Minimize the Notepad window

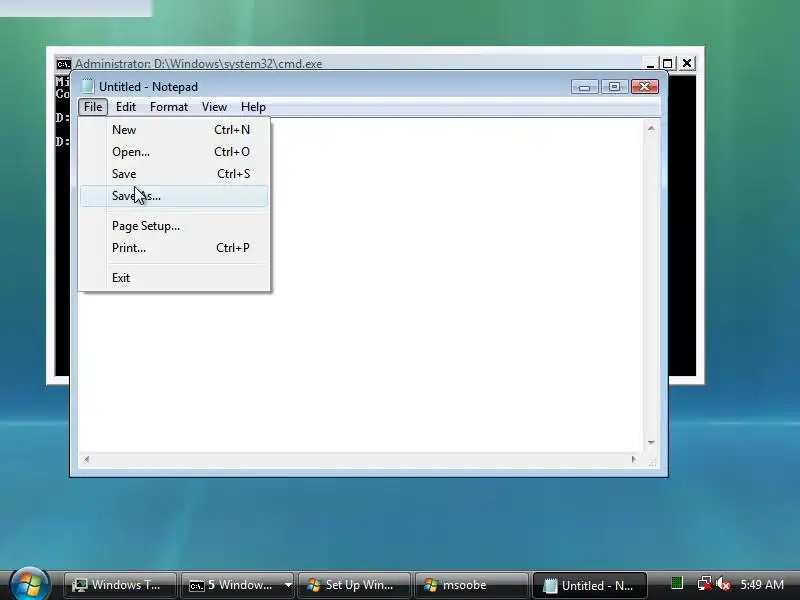point(584,87)
